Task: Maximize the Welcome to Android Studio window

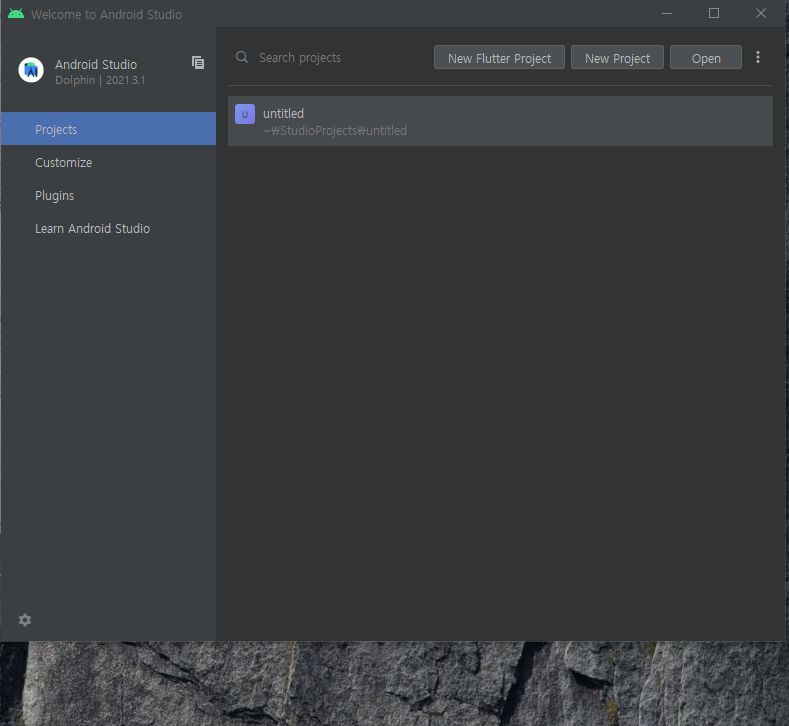Action: pyautogui.click(x=714, y=14)
